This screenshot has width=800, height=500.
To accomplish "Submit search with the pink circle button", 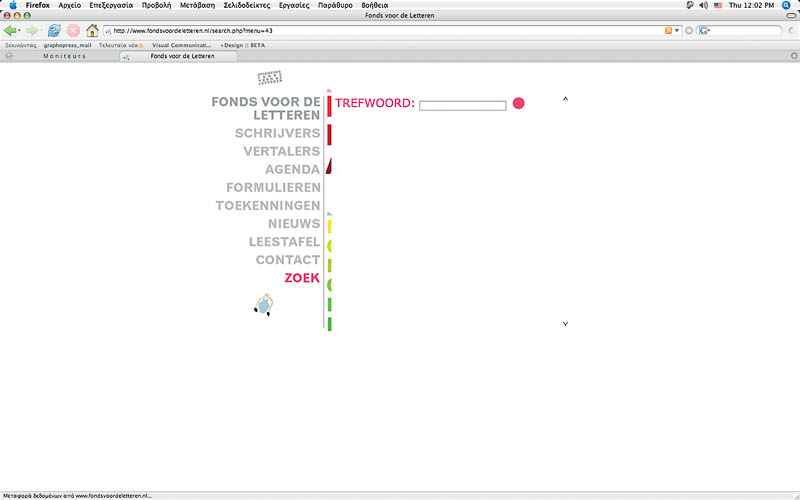I will pyautogui.click(x=518, y=103).
